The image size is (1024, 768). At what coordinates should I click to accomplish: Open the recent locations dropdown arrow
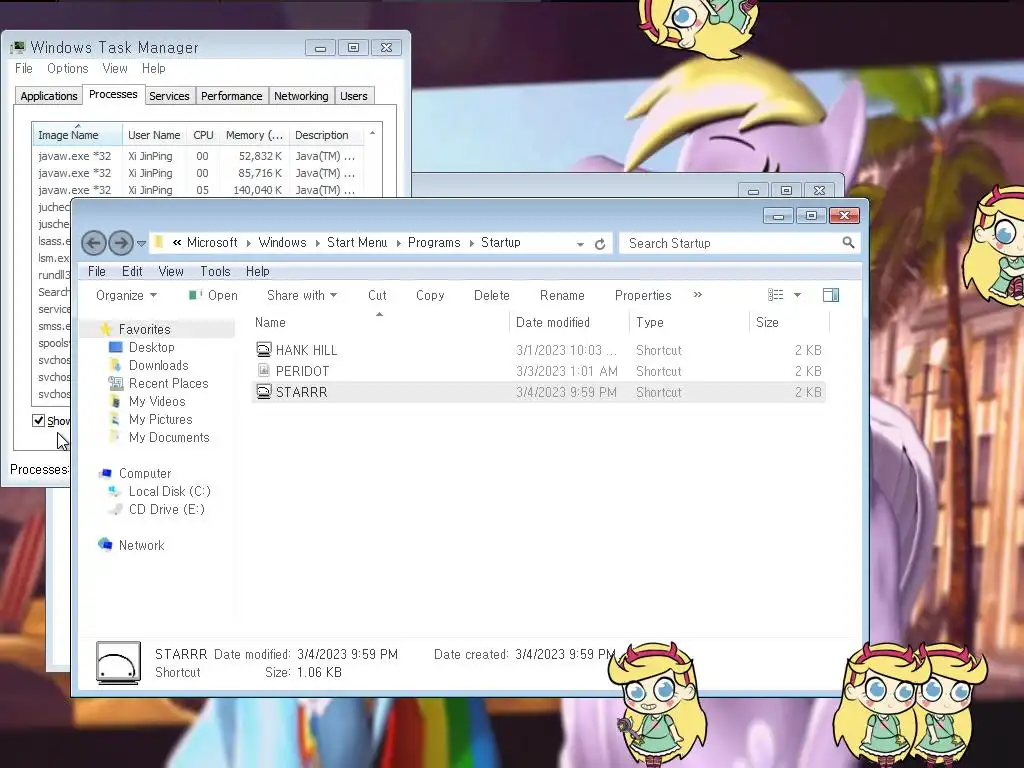click(141, 244)
